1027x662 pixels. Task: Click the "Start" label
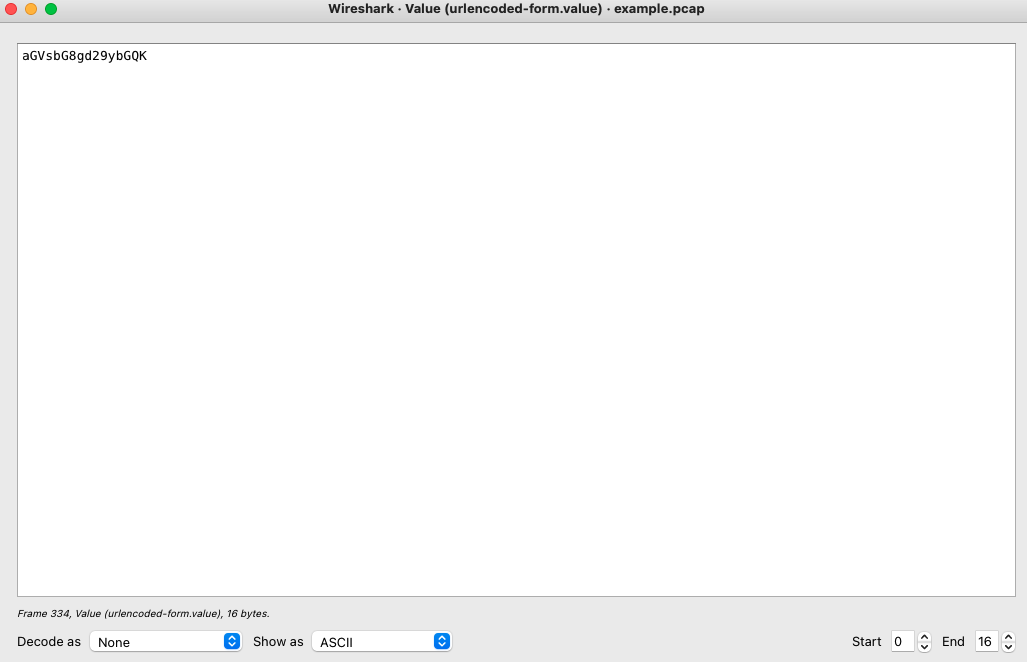867,642
